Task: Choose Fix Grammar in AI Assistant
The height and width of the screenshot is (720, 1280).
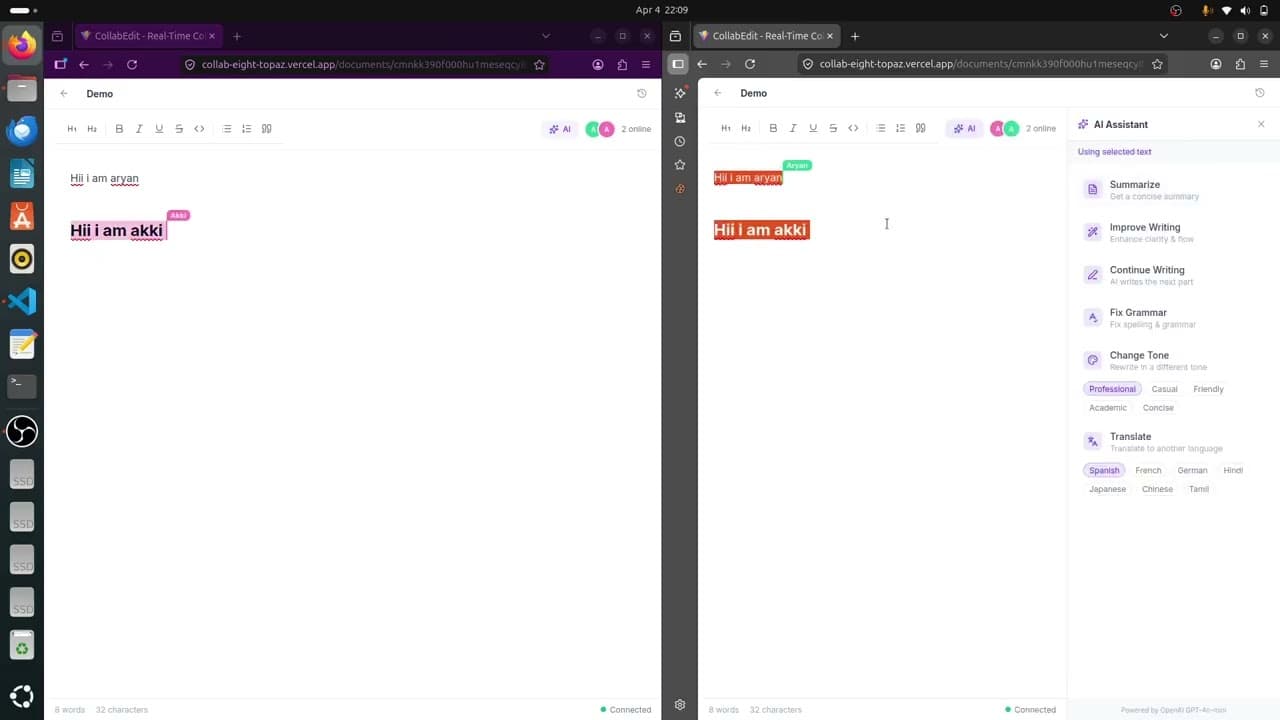Action: (1173, 318)
